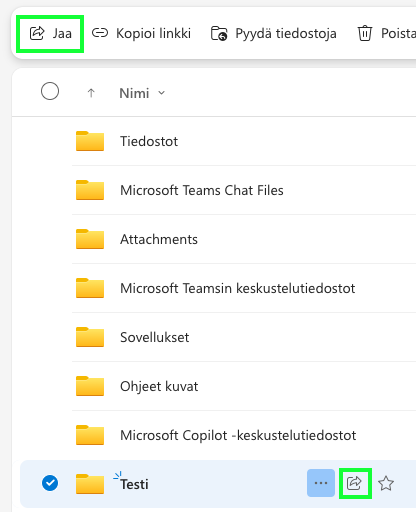Open Microsoft Teams Chat Files folder name
The image size is (416, 512).
tap(202, 190)
